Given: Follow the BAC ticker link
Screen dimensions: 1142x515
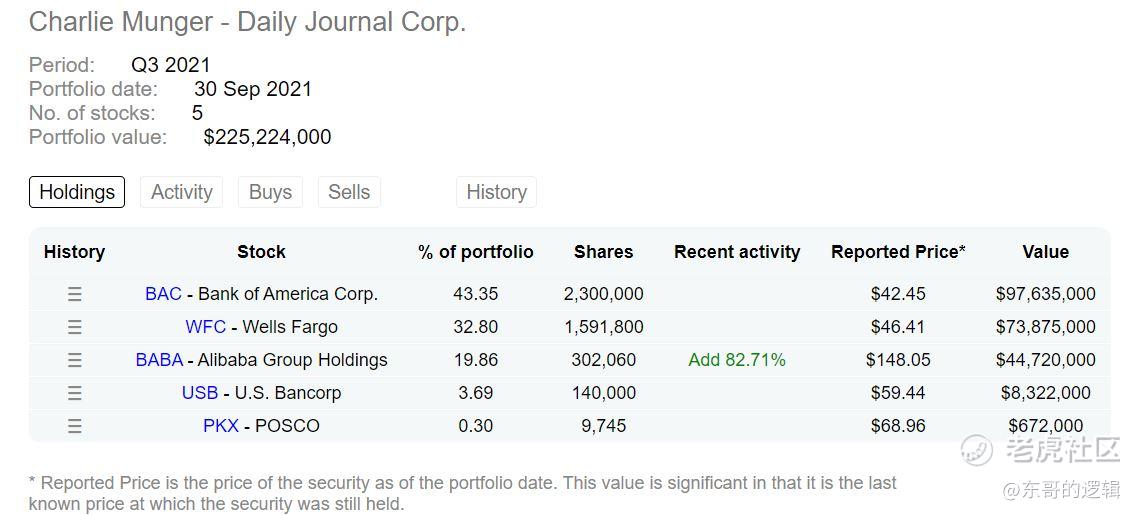Looking at the screenshot, I should click(x=163, y=294).
